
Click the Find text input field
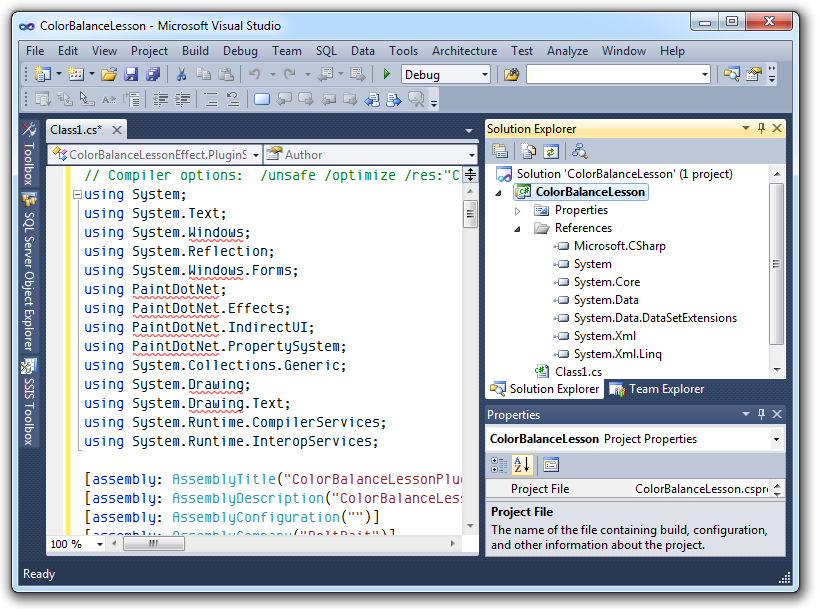pos(612,74)
